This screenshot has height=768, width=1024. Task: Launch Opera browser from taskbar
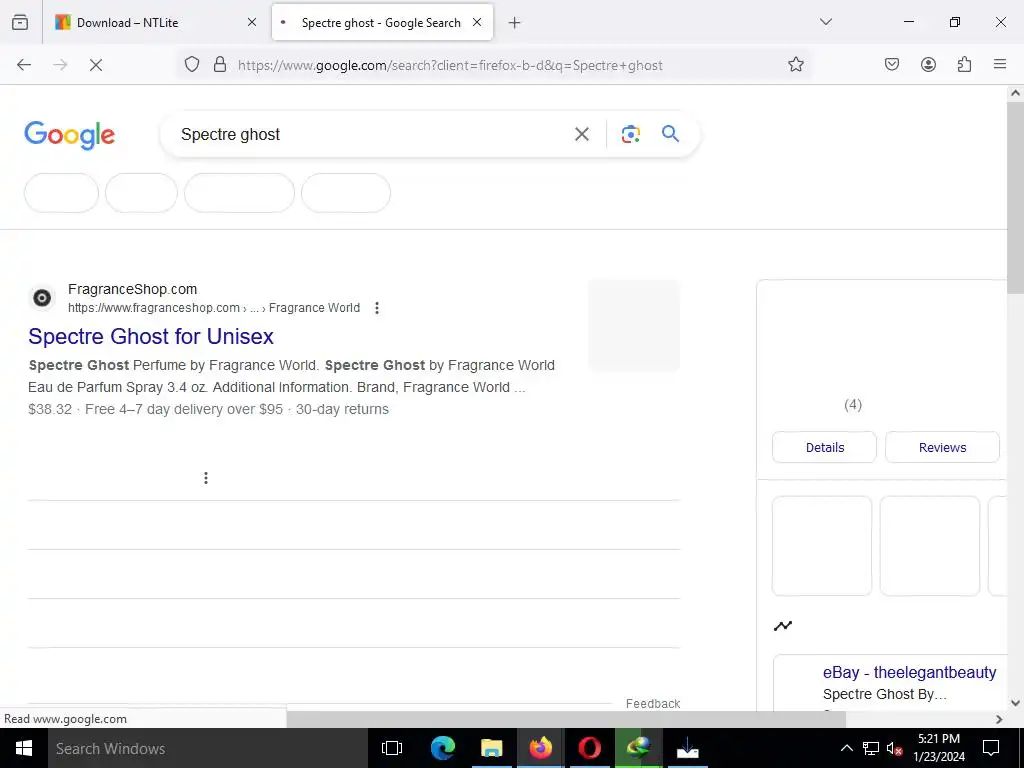coord(589,748)
